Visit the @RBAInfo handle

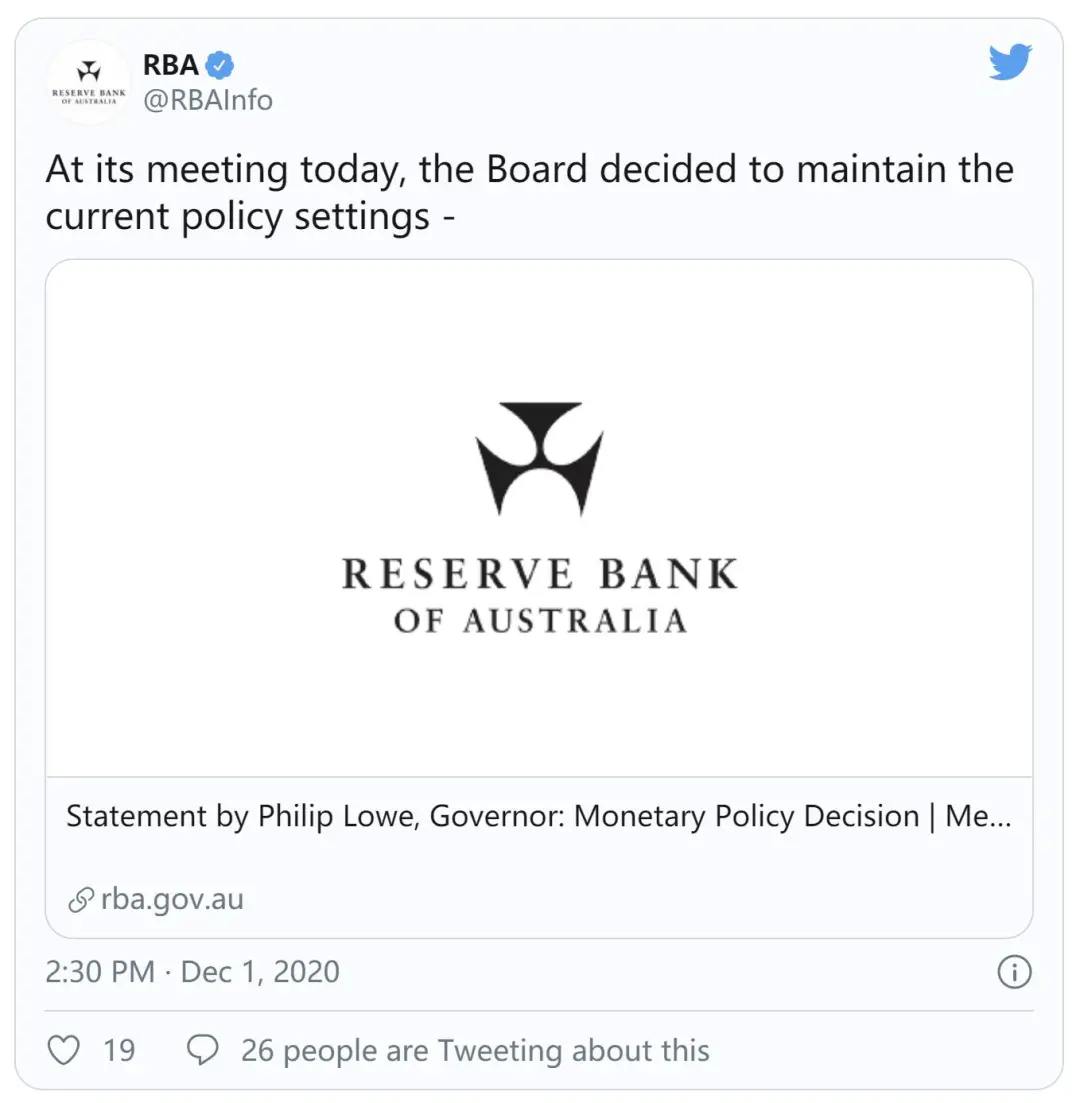(x=208, y=100)
